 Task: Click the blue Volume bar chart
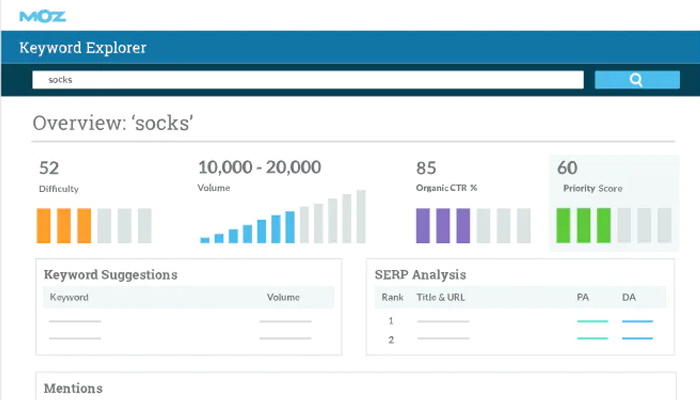[x=283, y=217]
